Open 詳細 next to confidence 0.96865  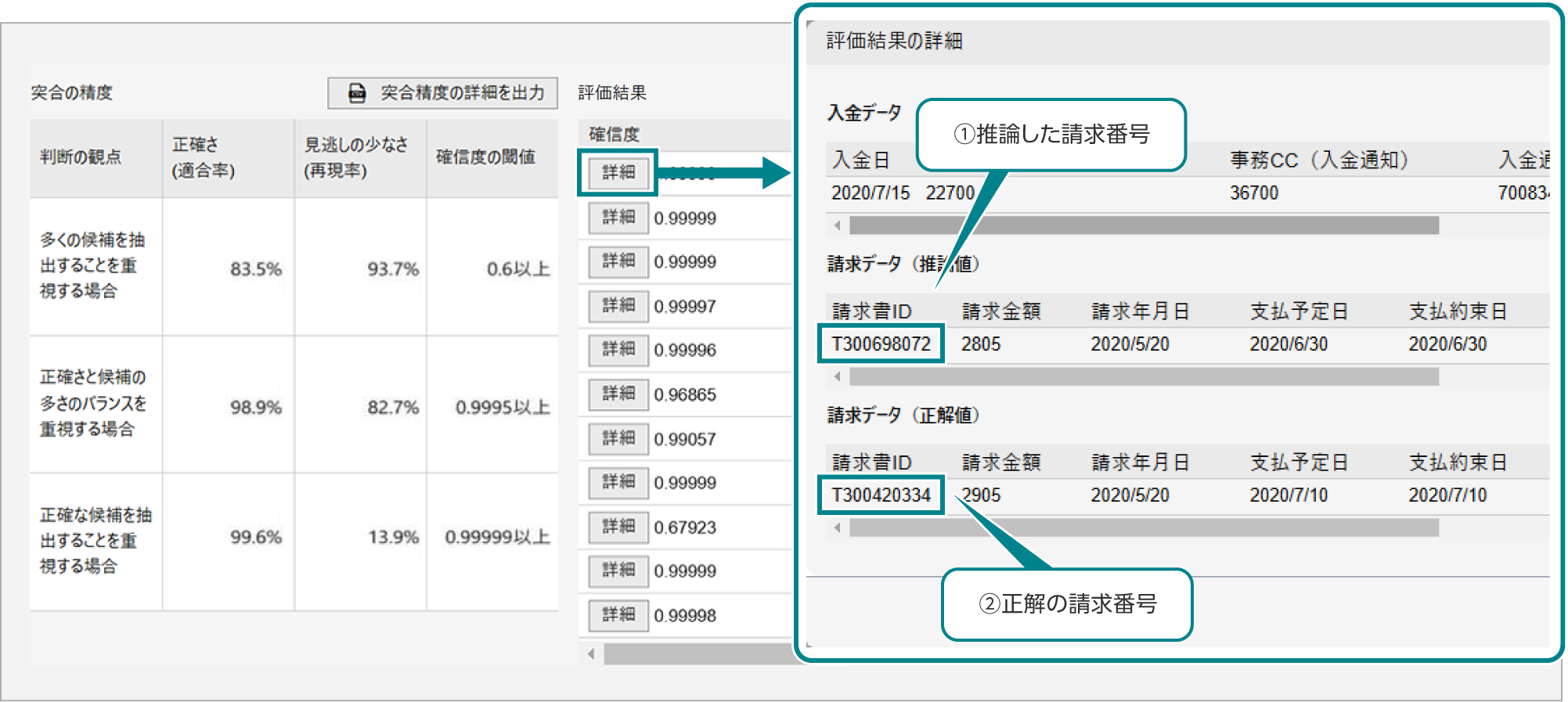coord(618,394)
